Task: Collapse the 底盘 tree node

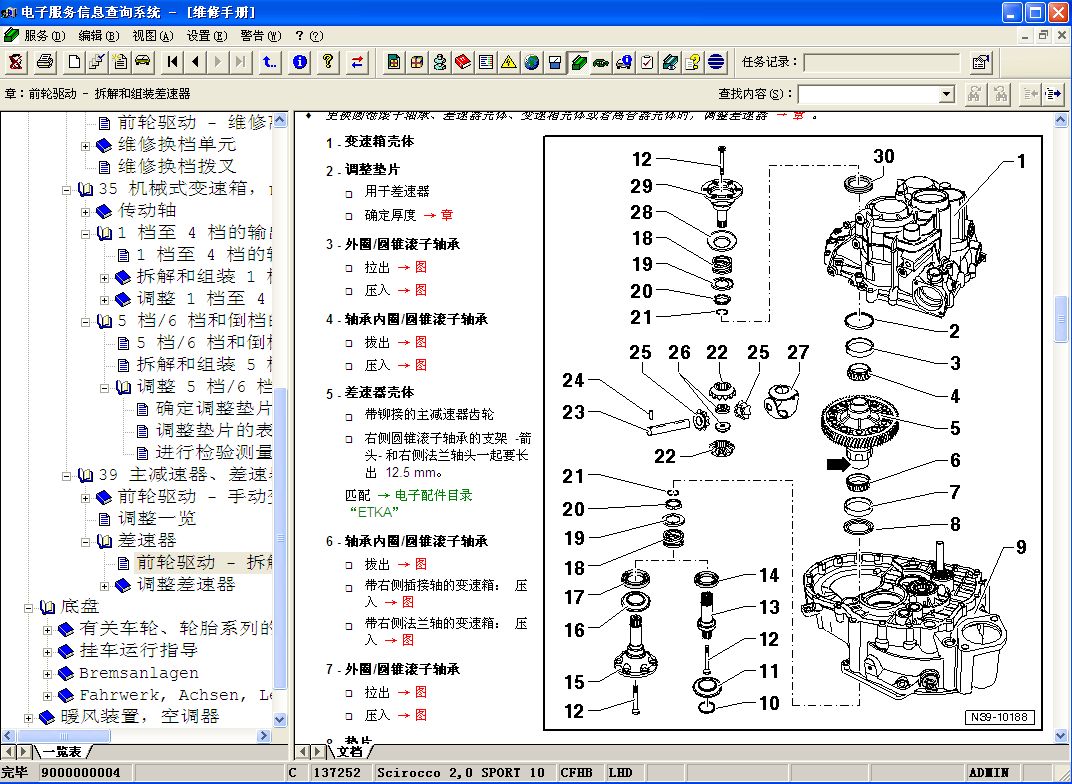Action: coord(30,607)
